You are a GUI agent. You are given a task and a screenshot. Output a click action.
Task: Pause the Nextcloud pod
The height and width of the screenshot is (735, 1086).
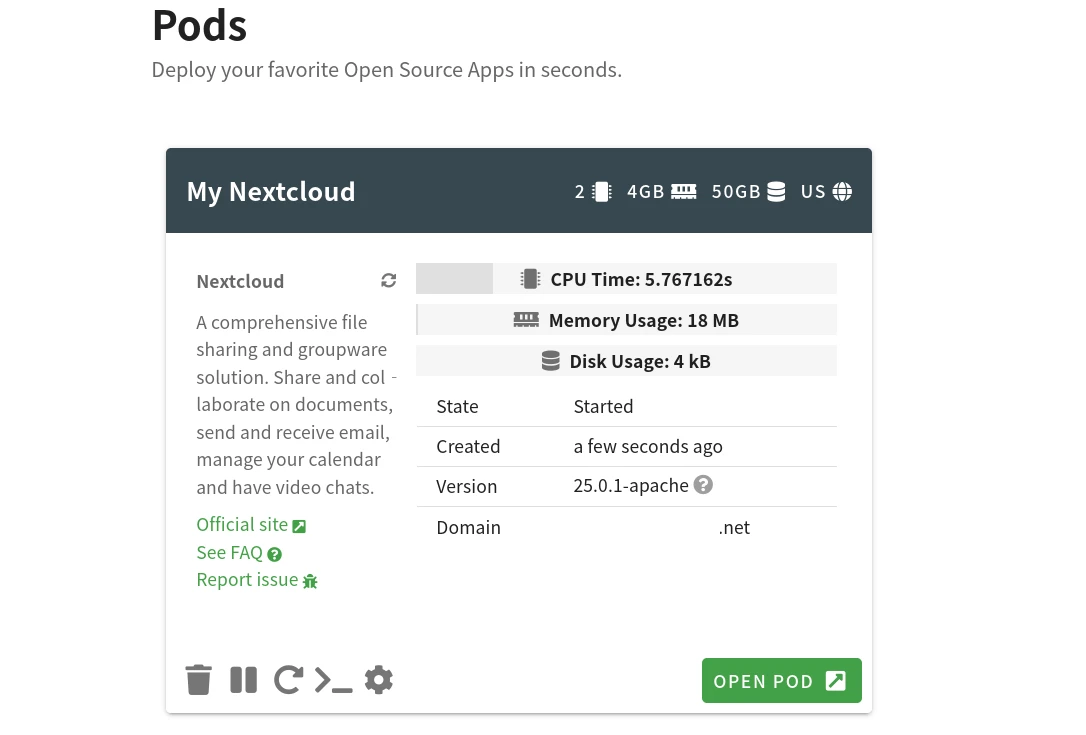244,680
